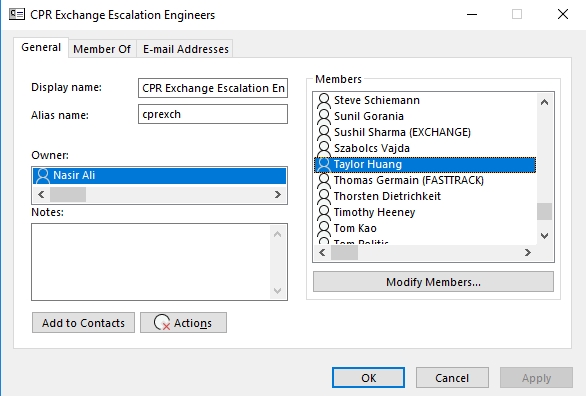
Task: Click the contact card icon in title bar
Action: pos(17,15)
